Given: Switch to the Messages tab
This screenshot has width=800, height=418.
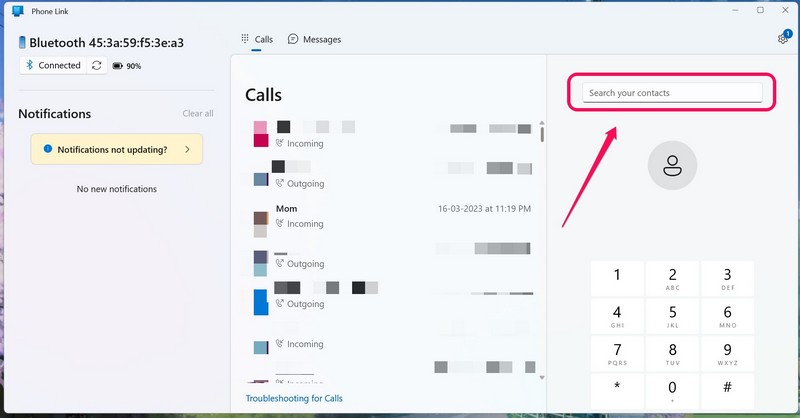Looking at the screenshot, I should [x=314, y=39].
